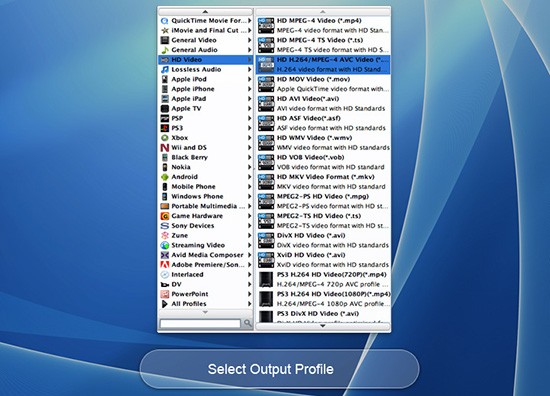Click the PS3 category icon
This screenshot has height=396, width=550.
(x=165, y=128)
